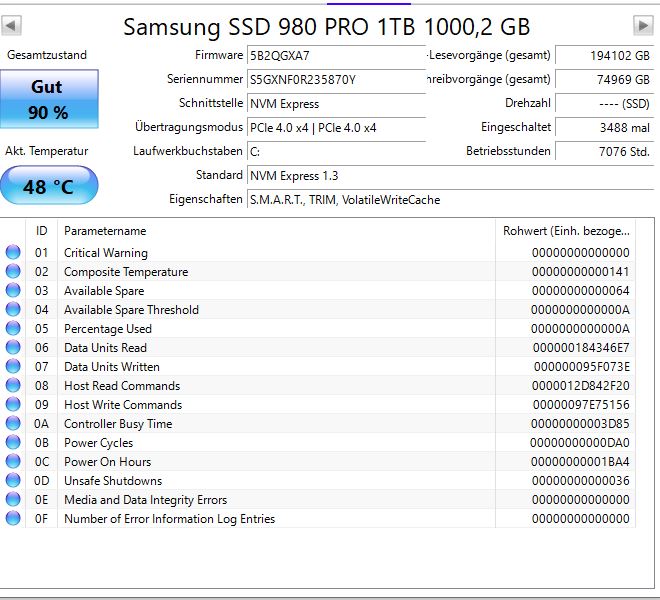Select the Available Spare Threshold parameter name
This screenshot has height=600, width=660.
[x=131, y=309]
